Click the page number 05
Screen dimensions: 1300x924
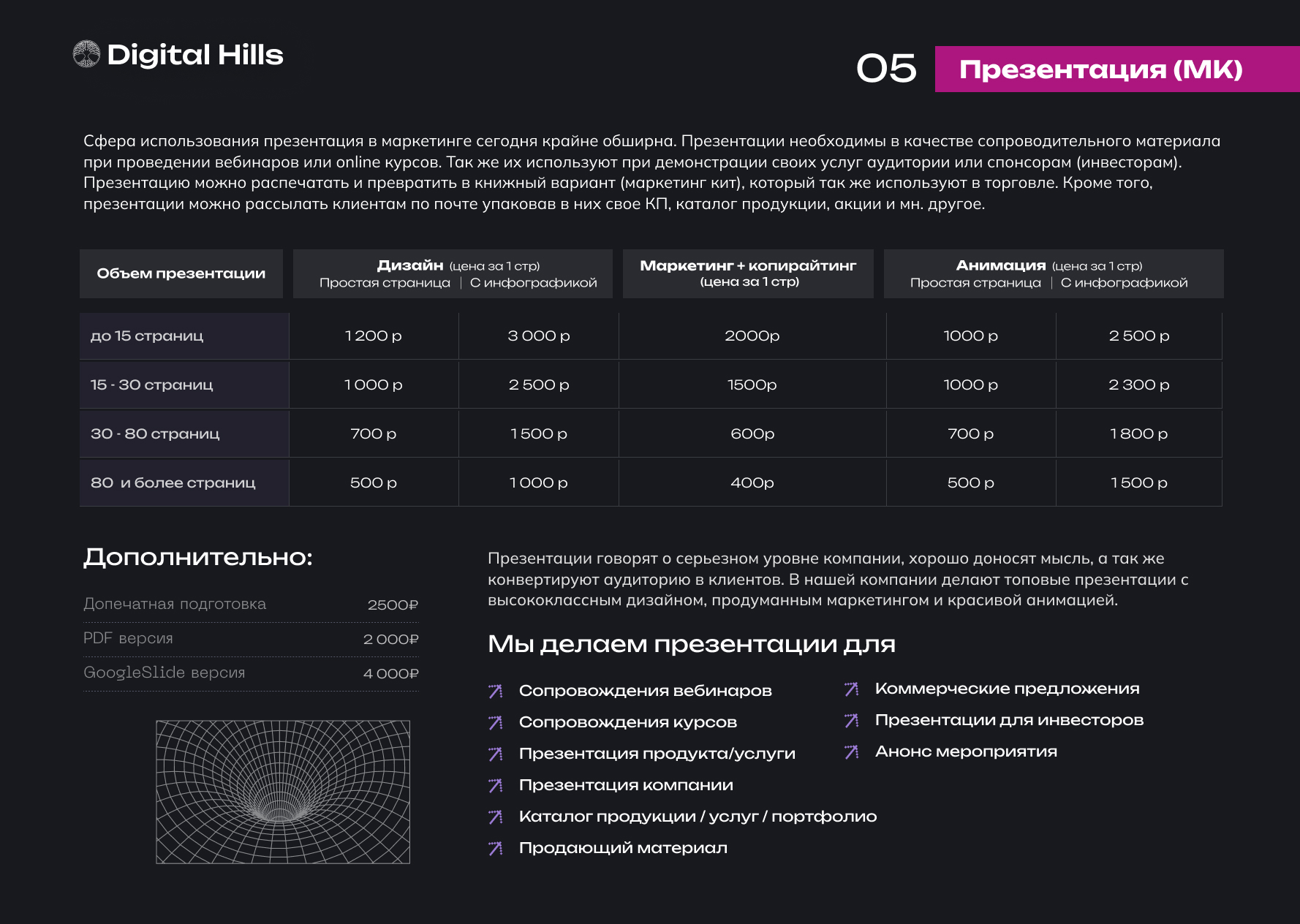point(886,69)
